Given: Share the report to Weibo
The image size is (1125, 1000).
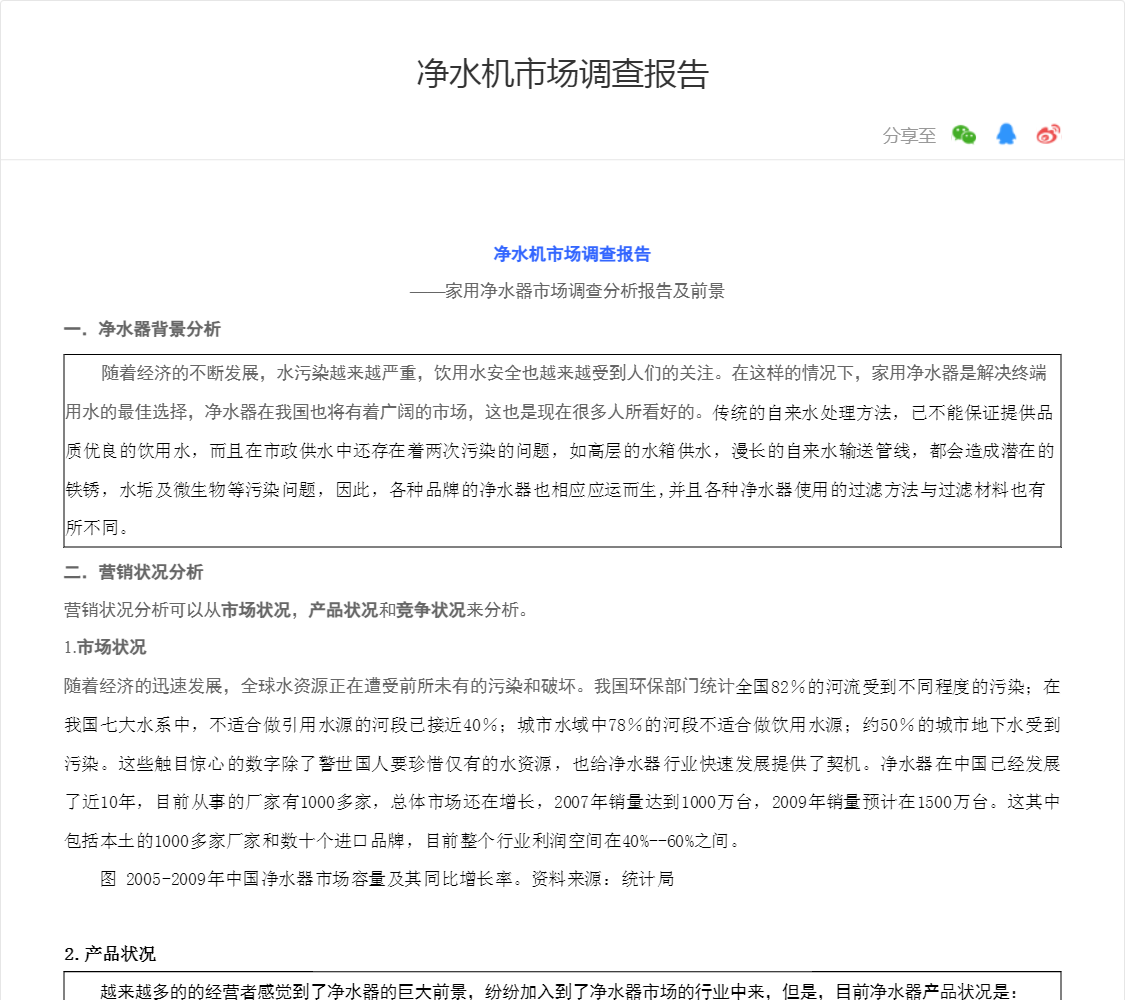Looking at the screenshot, I should 1048,134.
